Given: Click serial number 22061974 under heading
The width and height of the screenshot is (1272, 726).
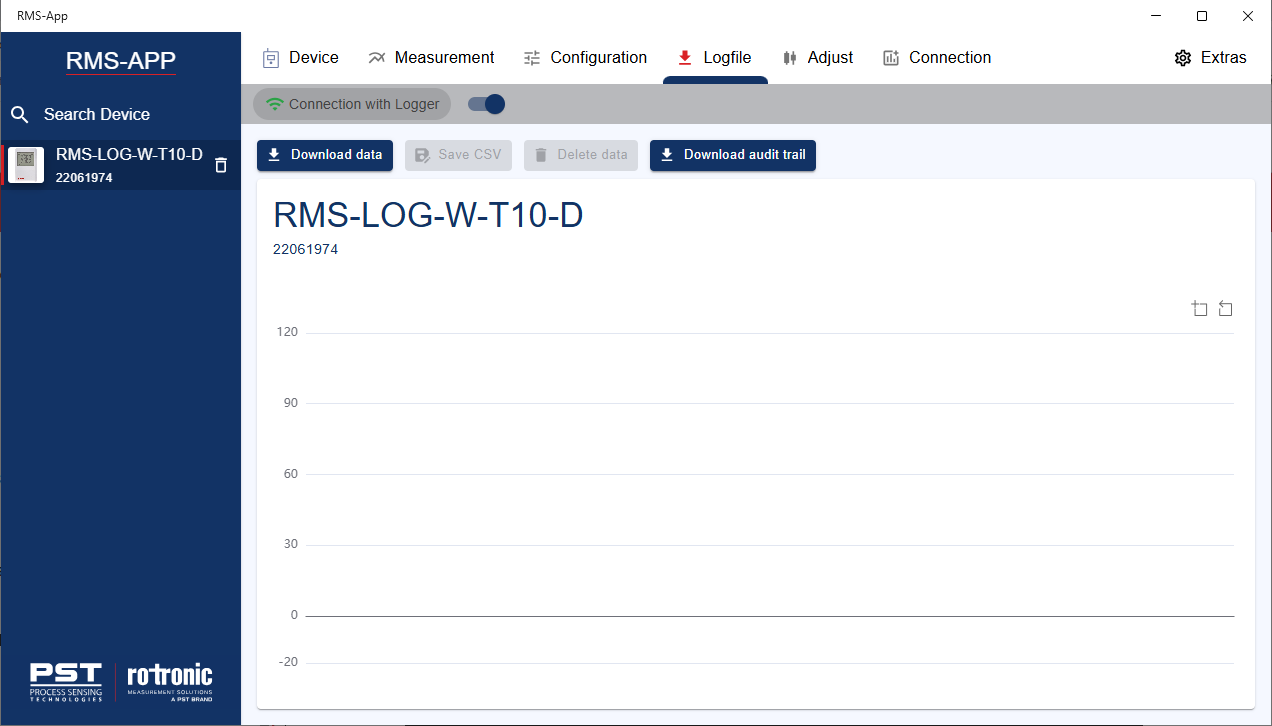Looking at the screenshot, I should [x=305, y=249].
